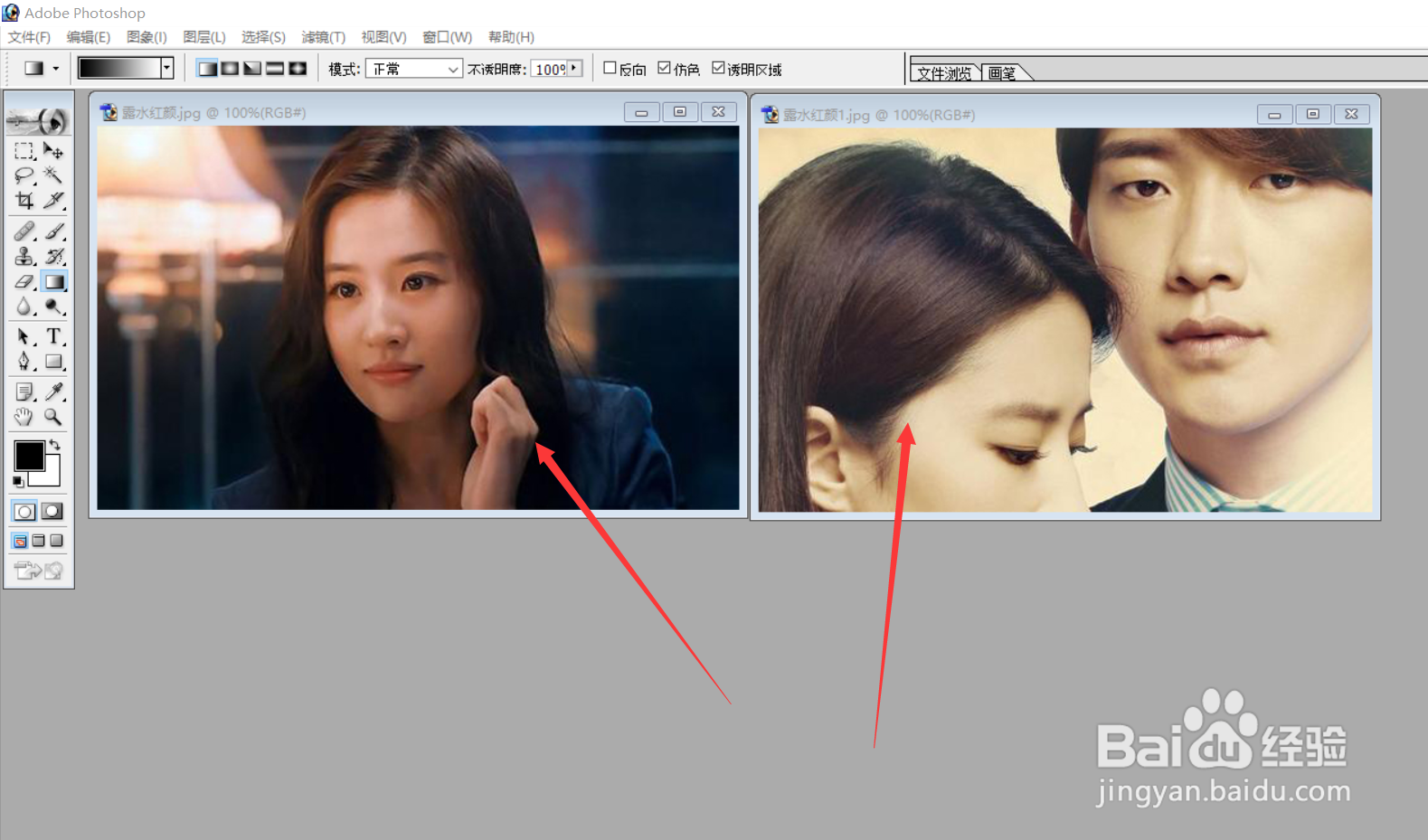Switch to Quick Mask mode
The image size is (1428, 840).
point(53,511)
